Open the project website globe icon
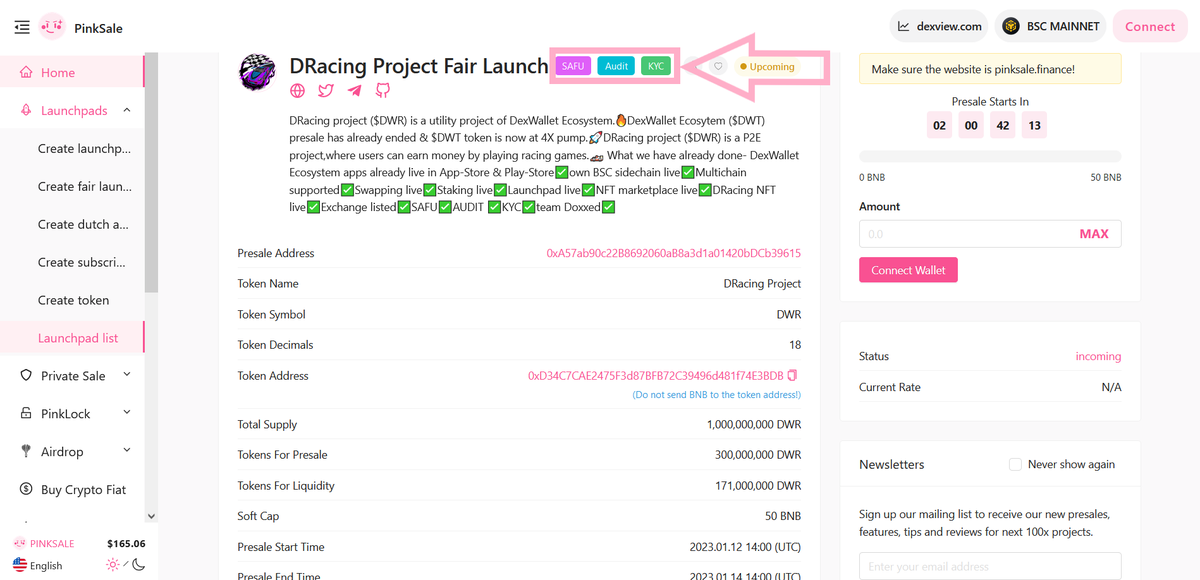Screen dimensions: 1200x580 point(297,91)
